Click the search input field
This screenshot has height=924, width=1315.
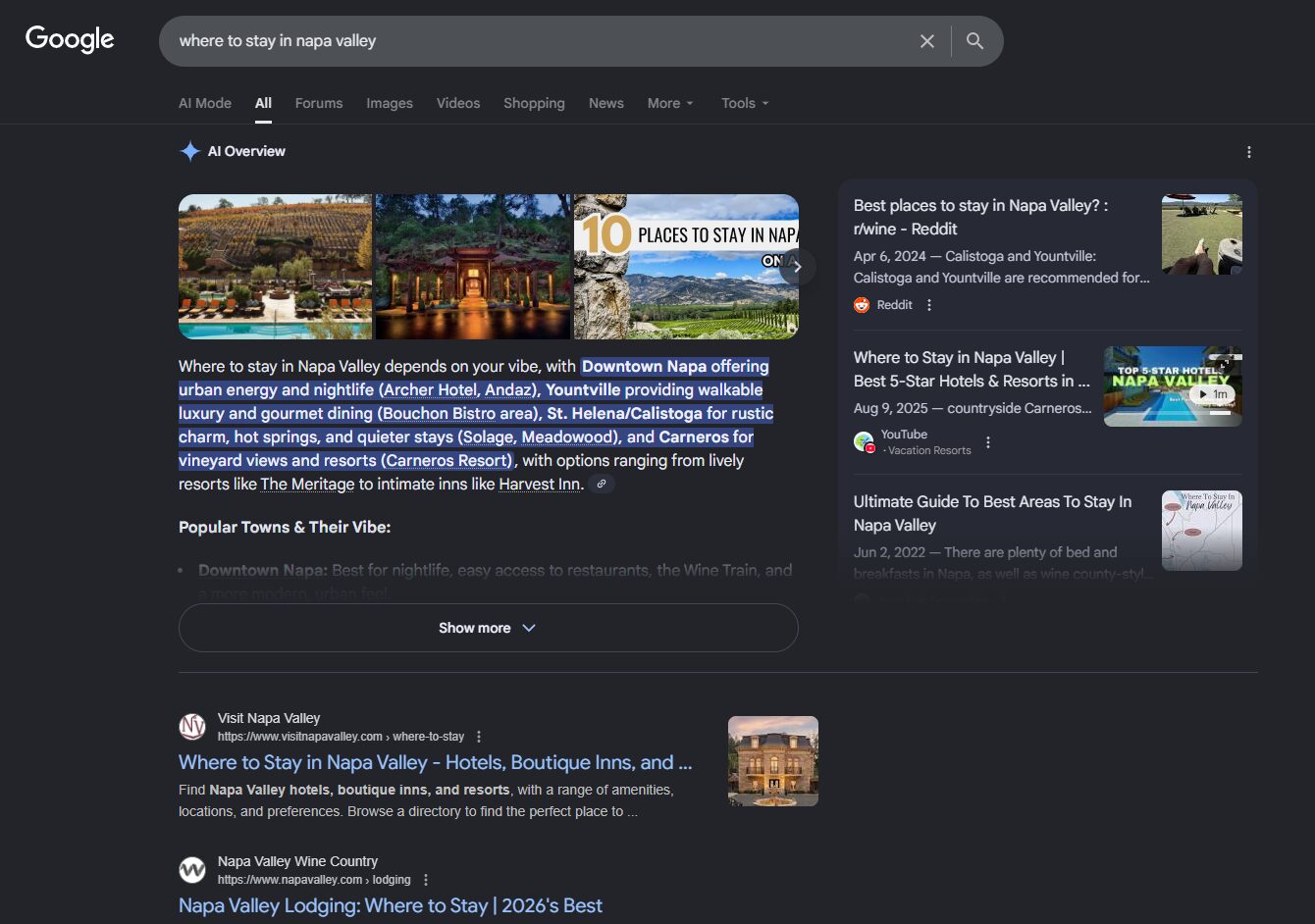coord(540,41)
